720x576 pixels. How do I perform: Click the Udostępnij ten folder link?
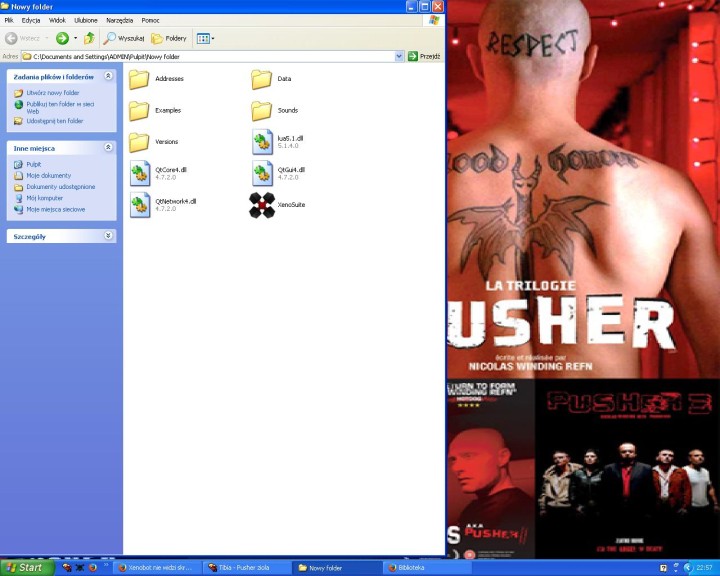(55, 121)
